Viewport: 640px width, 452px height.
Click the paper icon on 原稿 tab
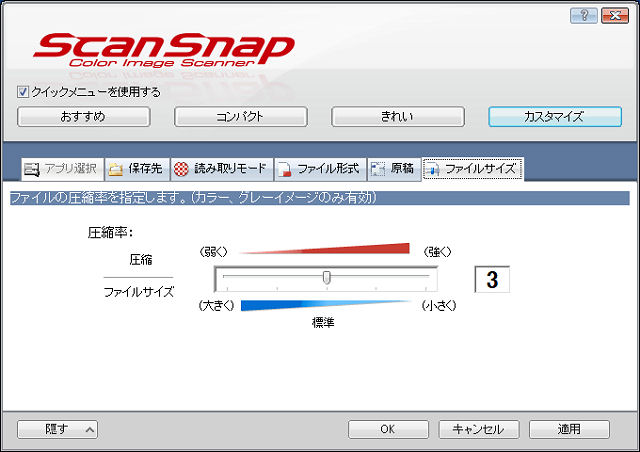(378, 169)
